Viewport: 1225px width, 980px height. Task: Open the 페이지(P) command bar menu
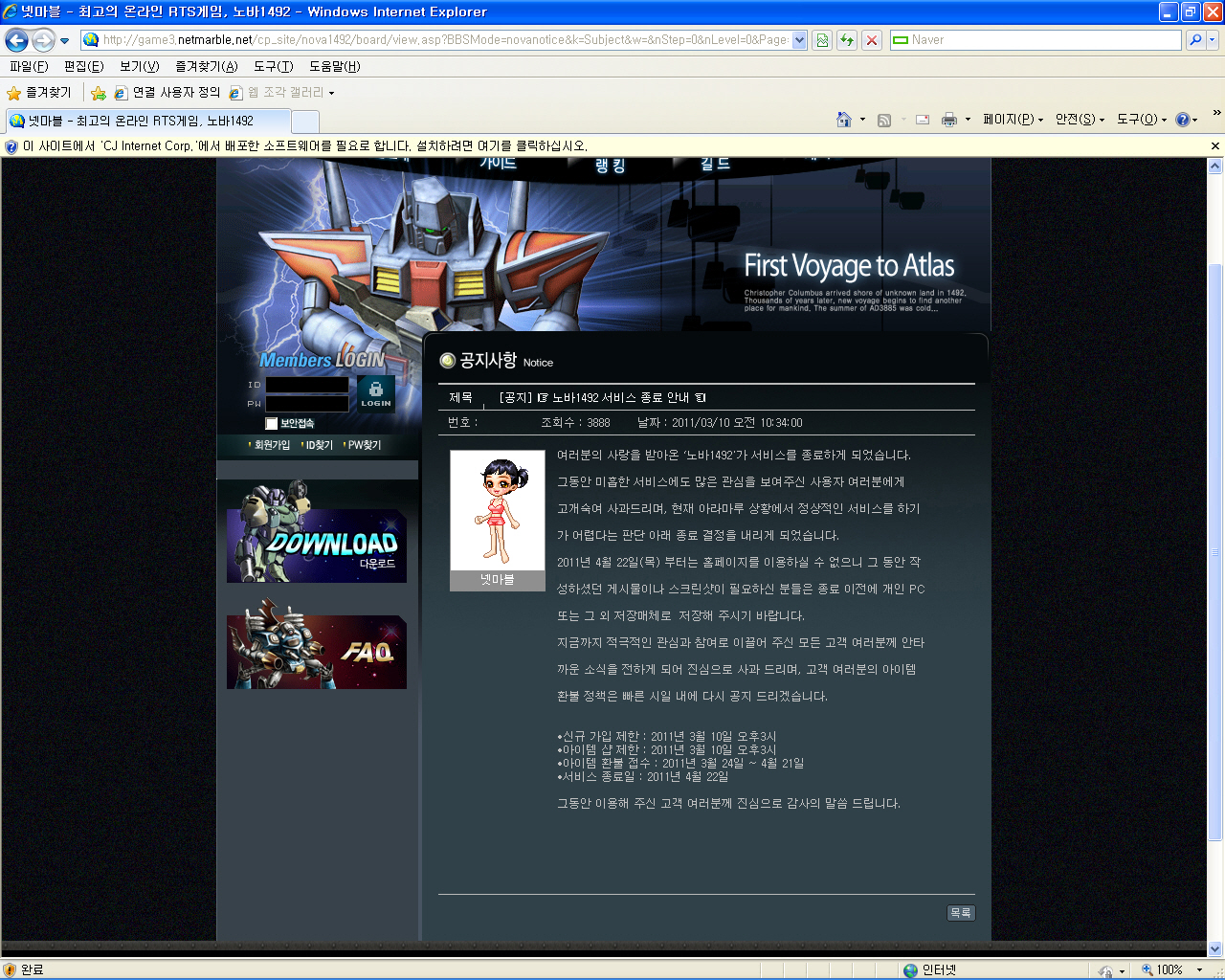click(1013, 120)
